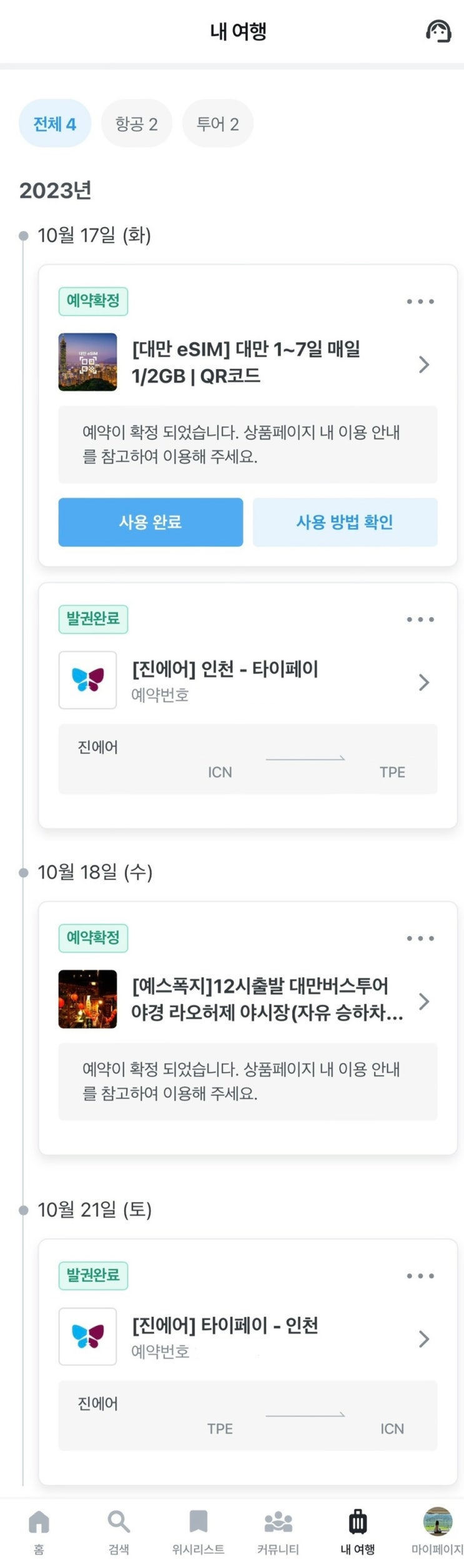Expand Jin Air Incheon–Taipei booking chevron
This screenshot has width=464, height=1568.
point(424,682)
